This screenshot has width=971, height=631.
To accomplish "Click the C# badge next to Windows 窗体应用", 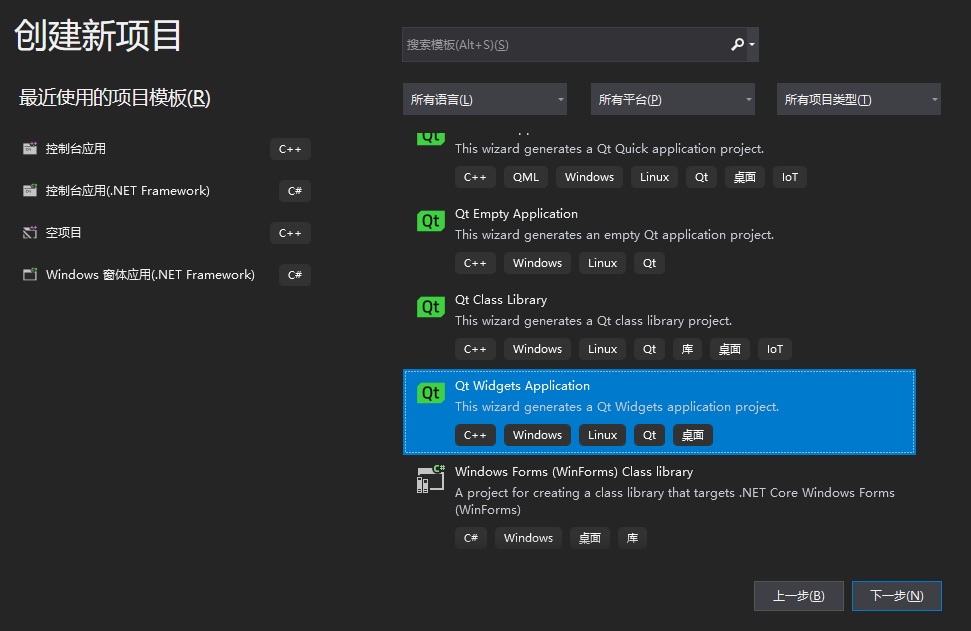I will 295,275.
